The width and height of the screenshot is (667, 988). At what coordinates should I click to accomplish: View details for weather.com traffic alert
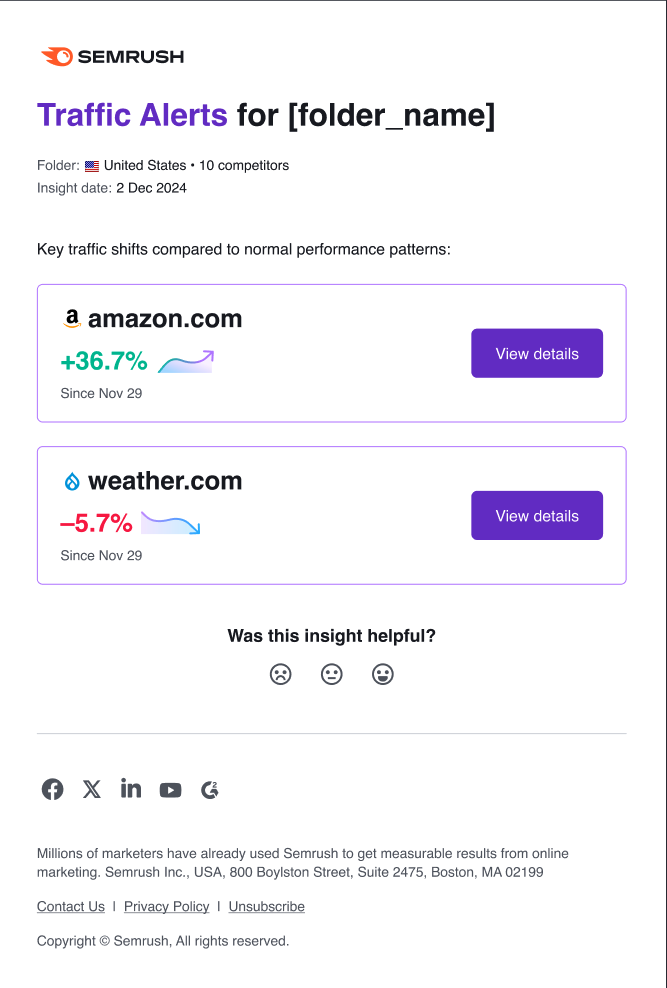tap(537, 515)
